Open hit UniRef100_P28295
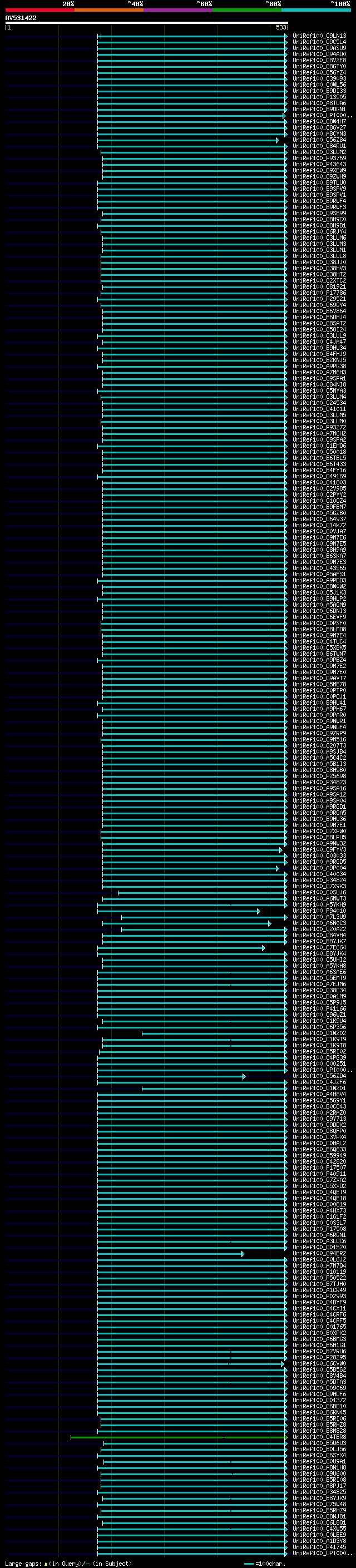Viewport: 356px width, 1568px height. tap(319, 1357)
